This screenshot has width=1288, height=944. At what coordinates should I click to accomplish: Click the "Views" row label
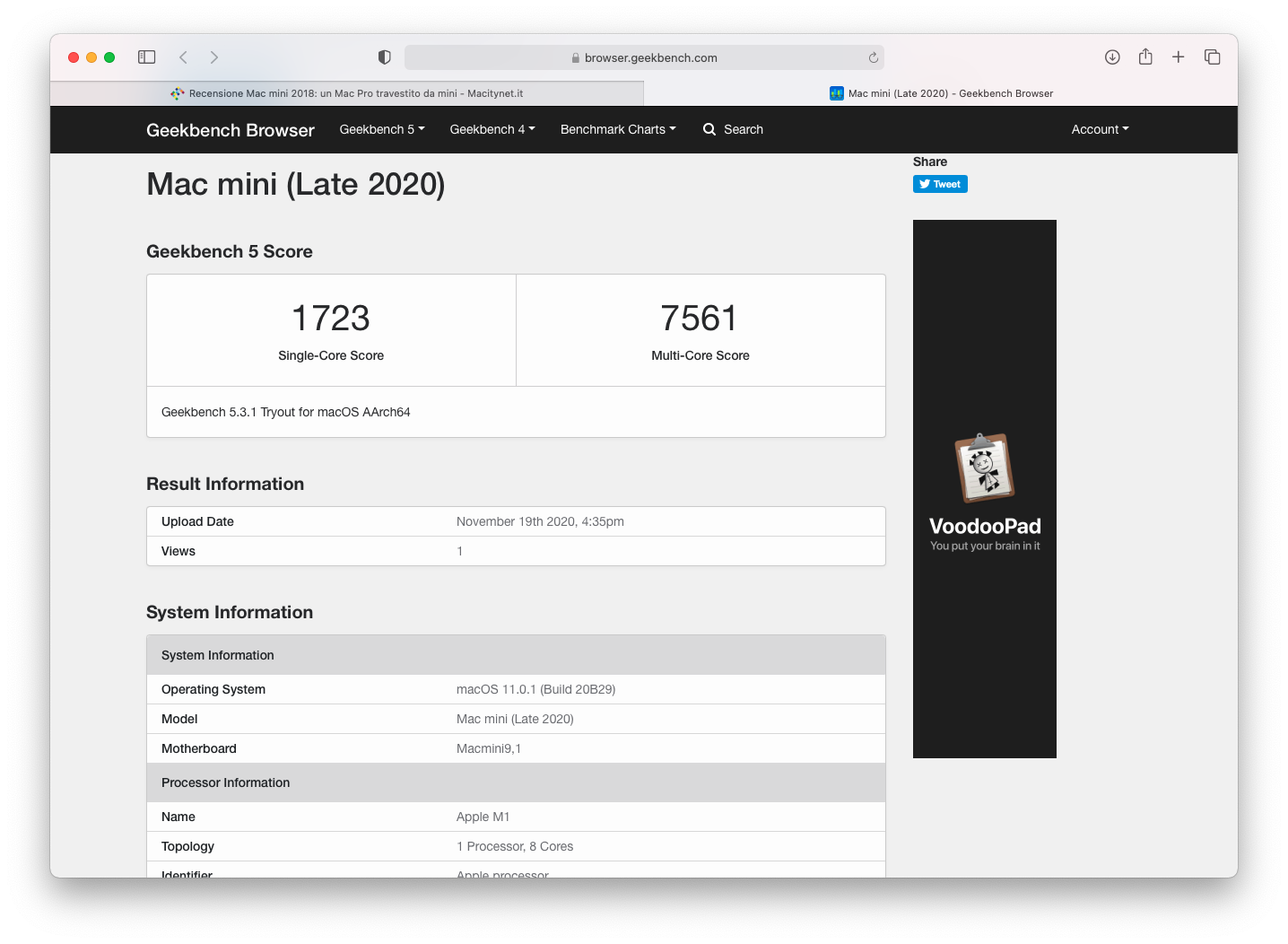pyautogui.click(x=178, y=551)
